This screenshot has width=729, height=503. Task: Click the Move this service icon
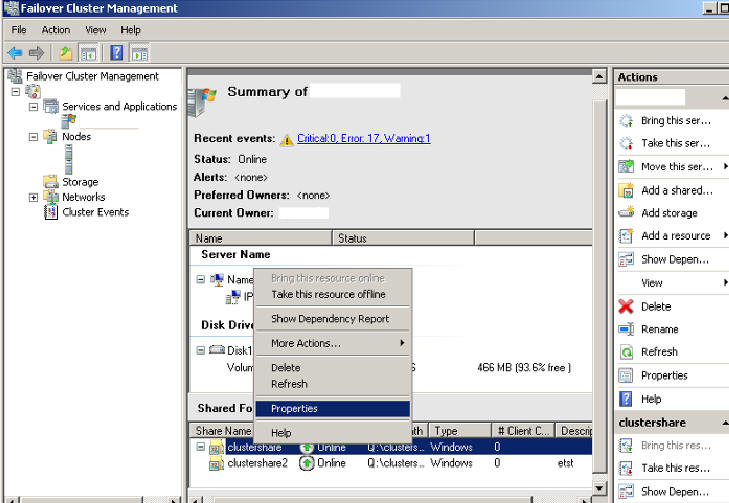coord(626,166)
